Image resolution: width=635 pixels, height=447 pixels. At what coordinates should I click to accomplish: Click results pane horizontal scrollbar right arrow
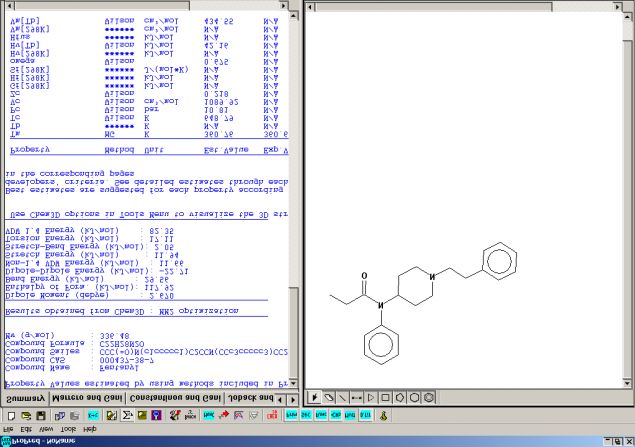pos(283,6)
